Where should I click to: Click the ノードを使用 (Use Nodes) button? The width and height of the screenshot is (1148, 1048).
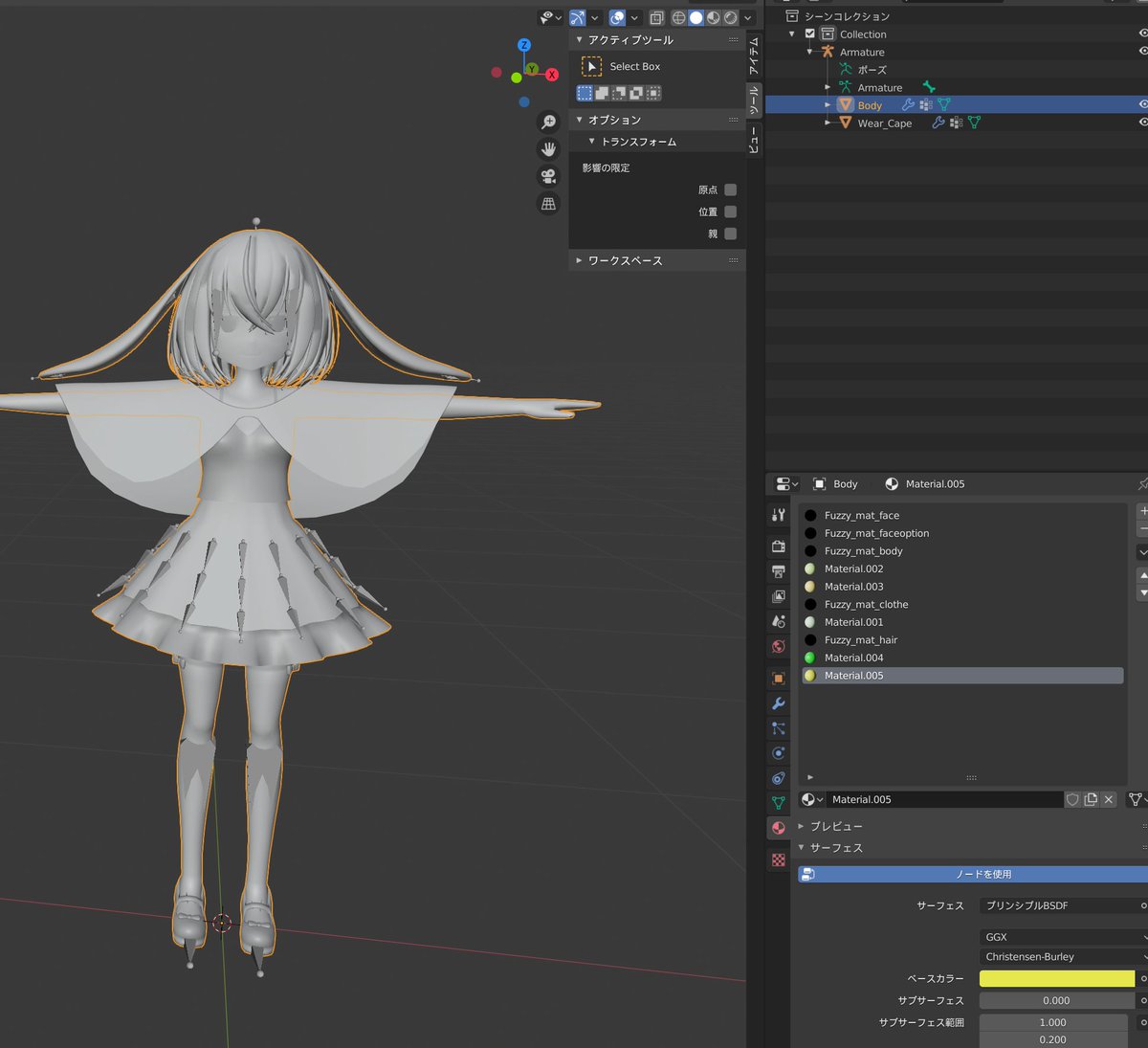coord(973,874)
